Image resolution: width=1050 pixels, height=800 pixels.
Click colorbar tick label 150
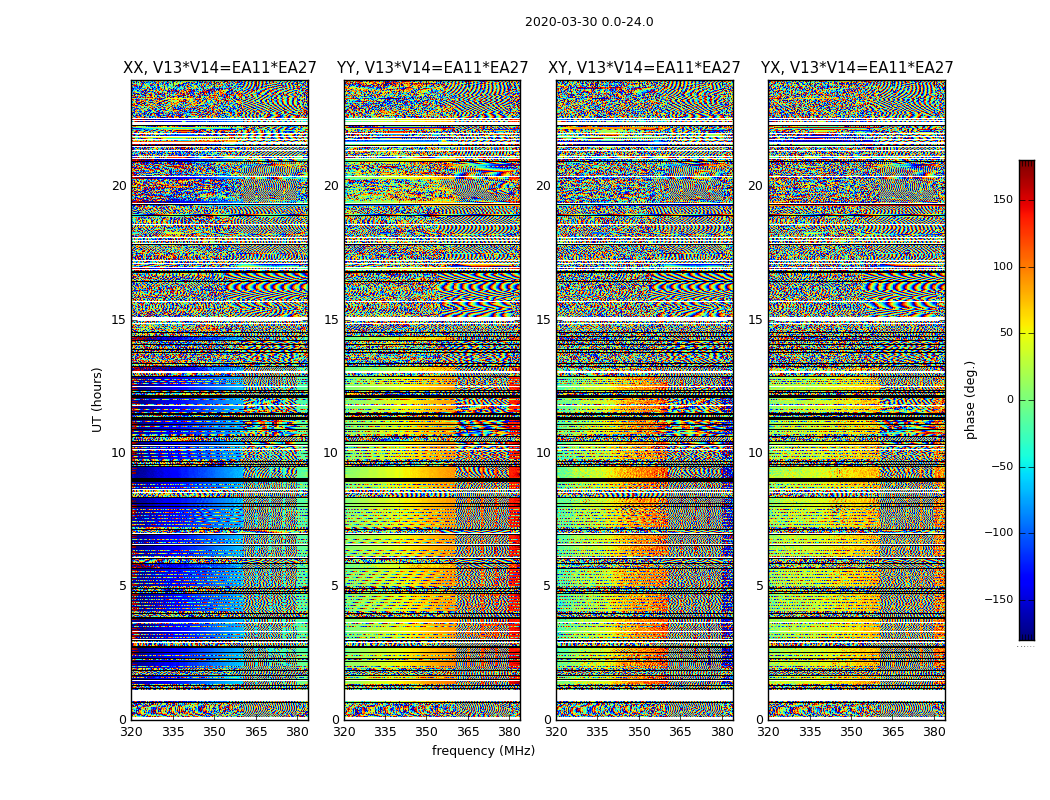(x=1003, y=200)
